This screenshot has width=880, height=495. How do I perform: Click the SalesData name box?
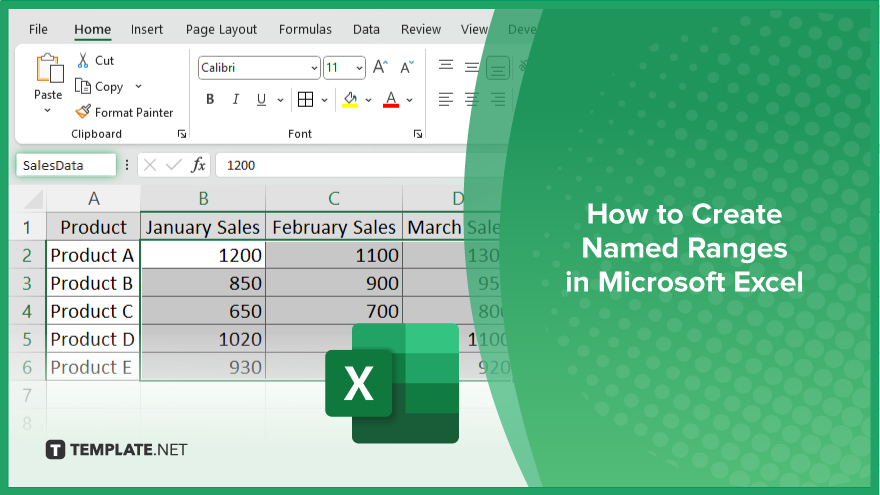coord(66,165)
